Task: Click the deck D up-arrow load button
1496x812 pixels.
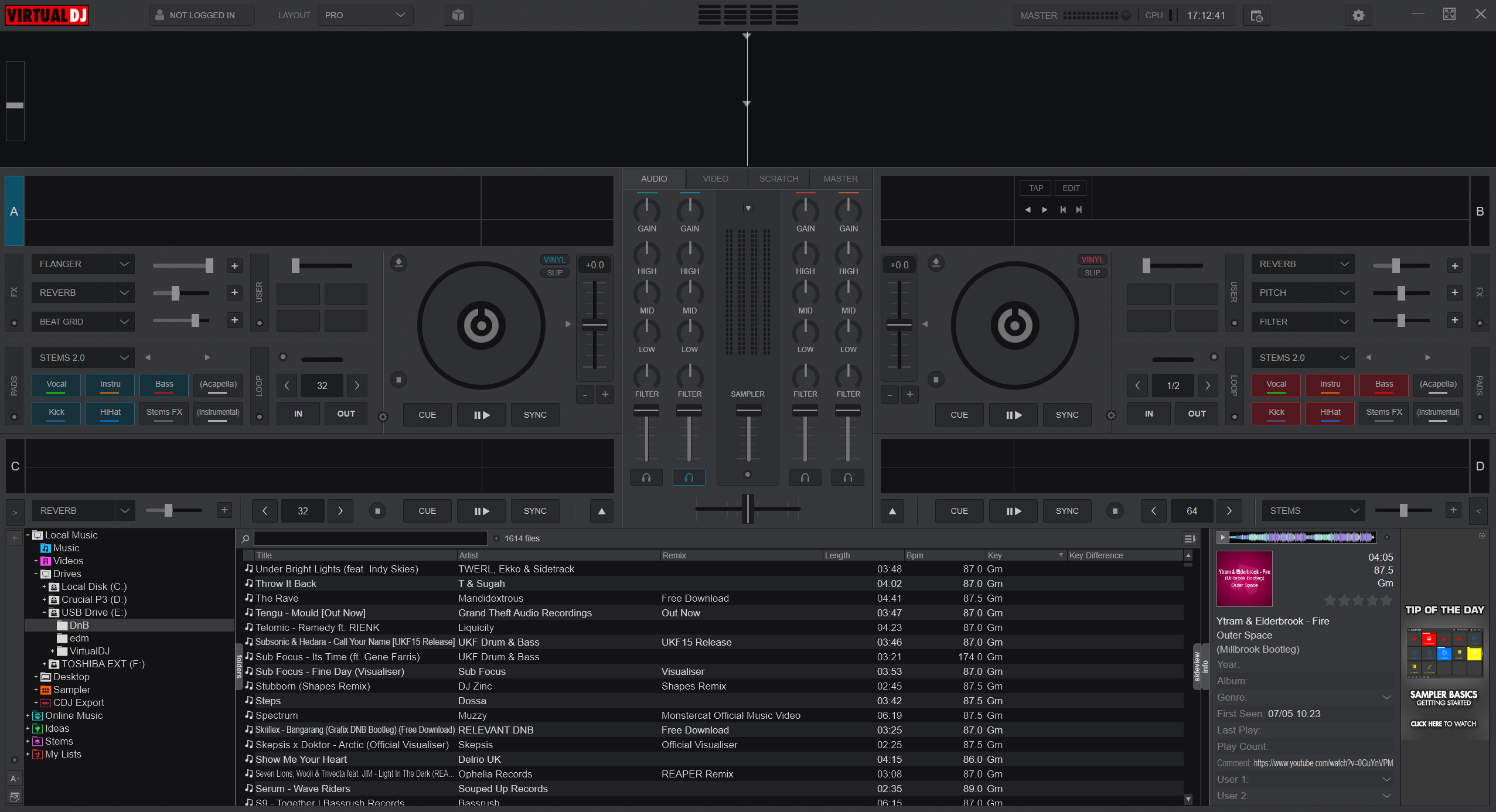Action: (892, 511)
